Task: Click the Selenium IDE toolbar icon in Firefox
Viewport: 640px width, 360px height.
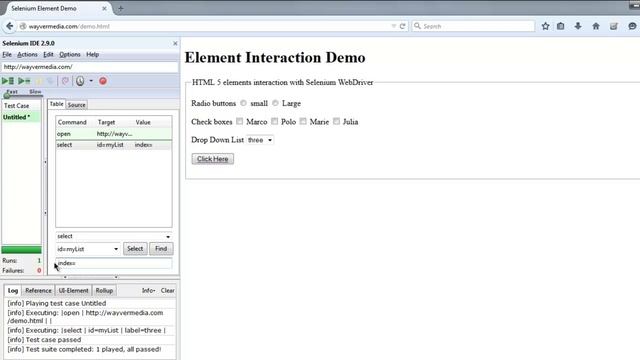Action: pyautogui.click(x=613, y=26)
